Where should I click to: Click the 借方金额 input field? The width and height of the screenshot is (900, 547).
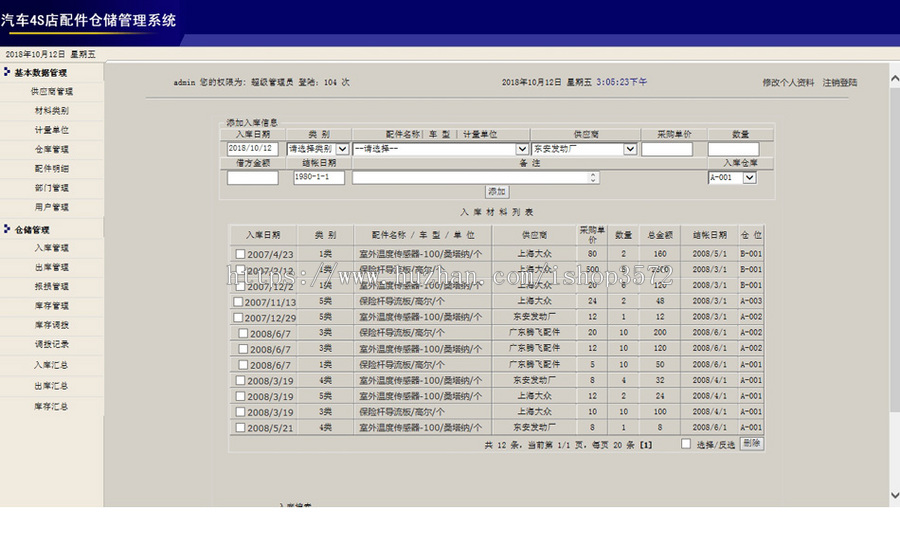coord(253,177)
